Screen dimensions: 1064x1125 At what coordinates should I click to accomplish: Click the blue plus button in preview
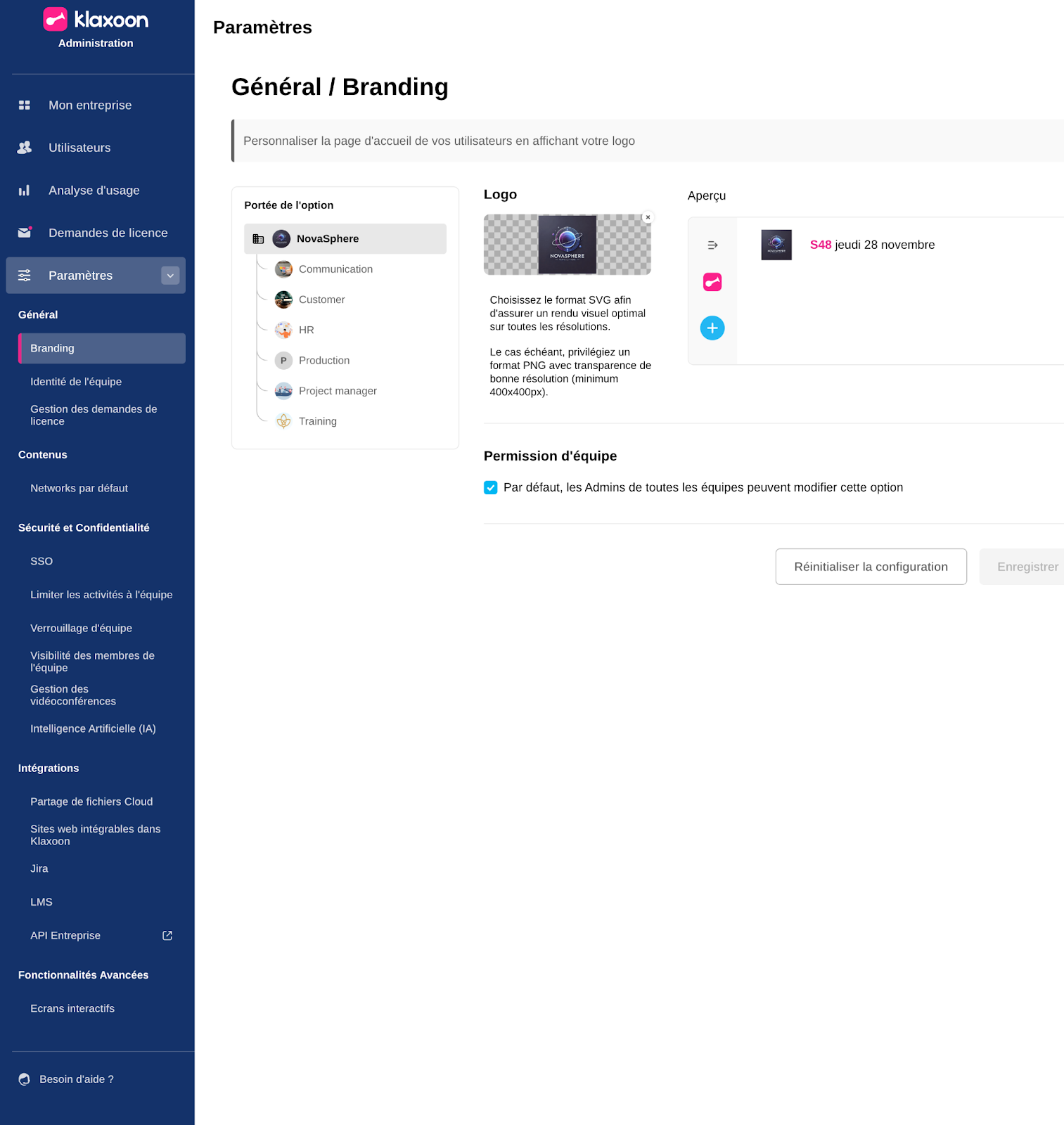pos(712,328)
